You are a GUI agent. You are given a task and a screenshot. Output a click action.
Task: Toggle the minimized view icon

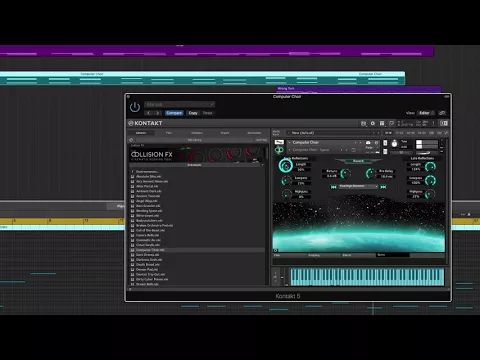(391, 123)
